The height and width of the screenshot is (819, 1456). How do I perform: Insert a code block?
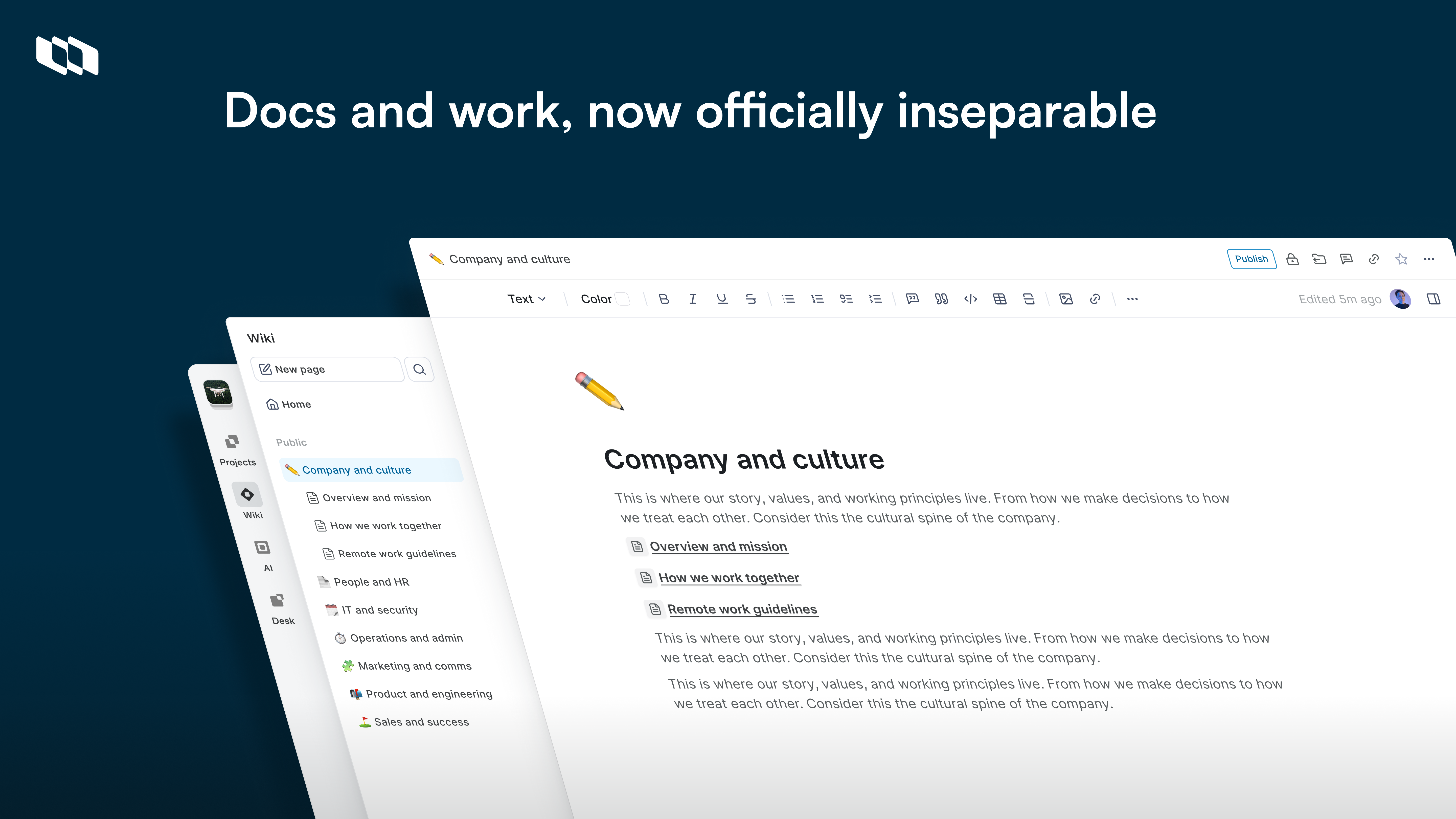(970, 299)
